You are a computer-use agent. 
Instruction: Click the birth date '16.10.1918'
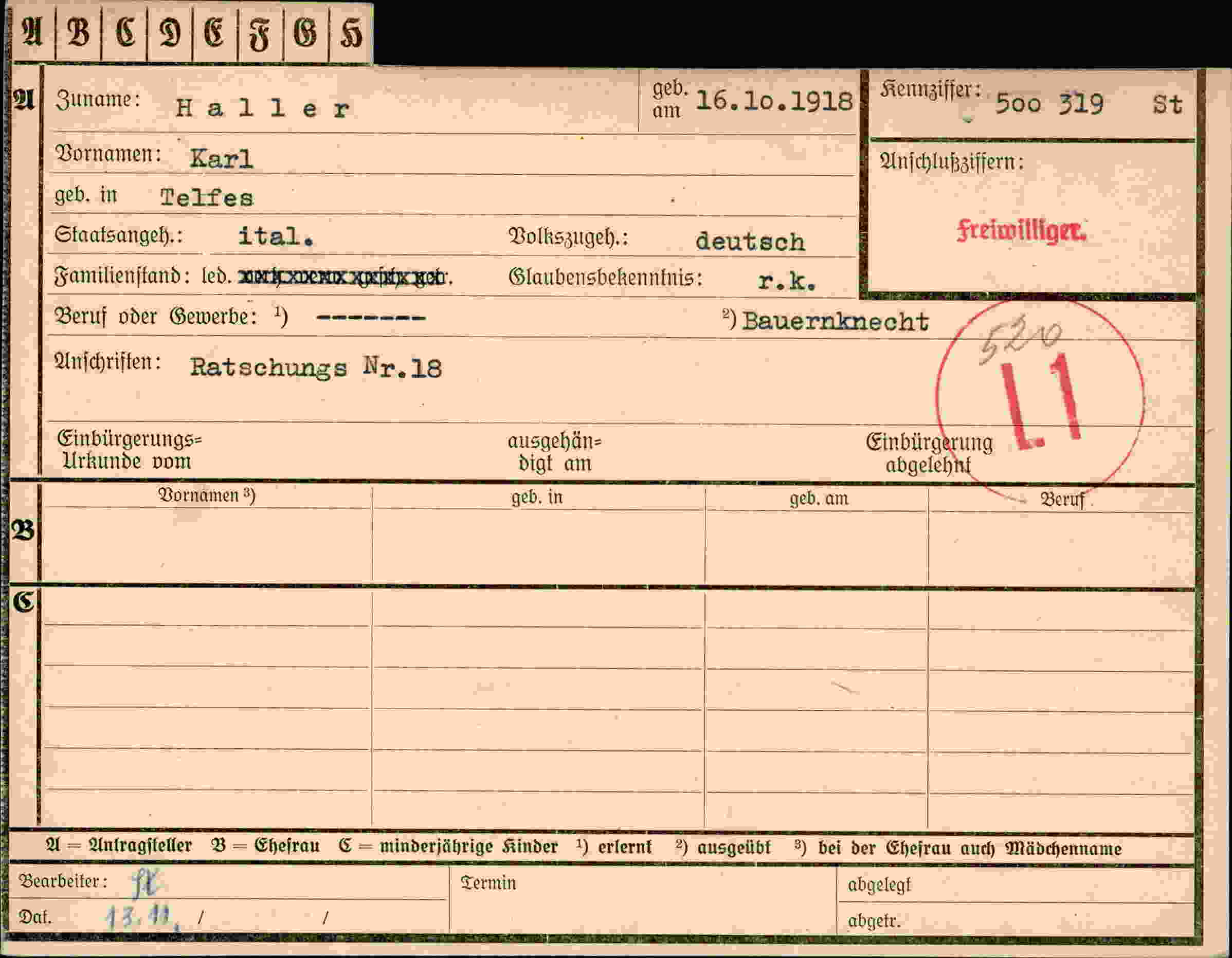[x=774, y=100]
